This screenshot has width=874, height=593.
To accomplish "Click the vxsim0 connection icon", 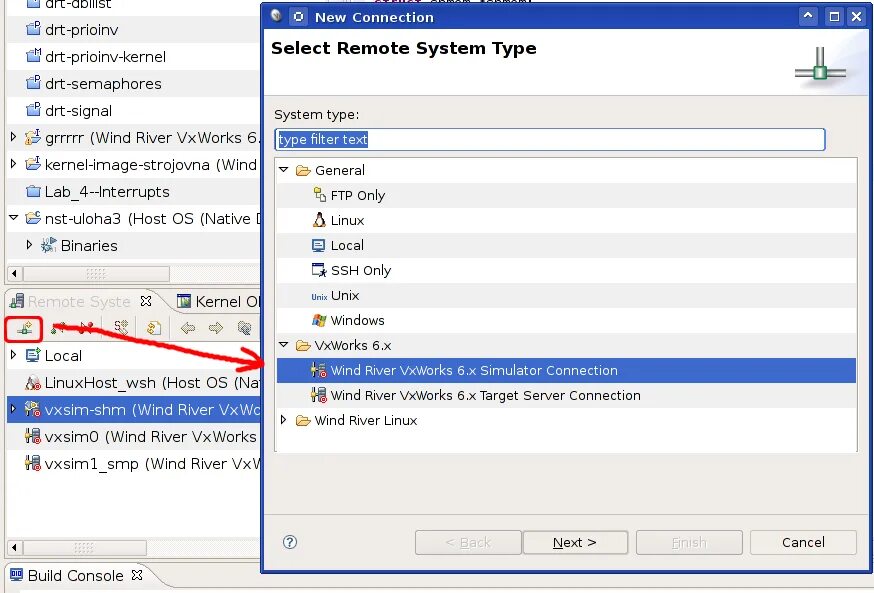I will click(33, 436).
